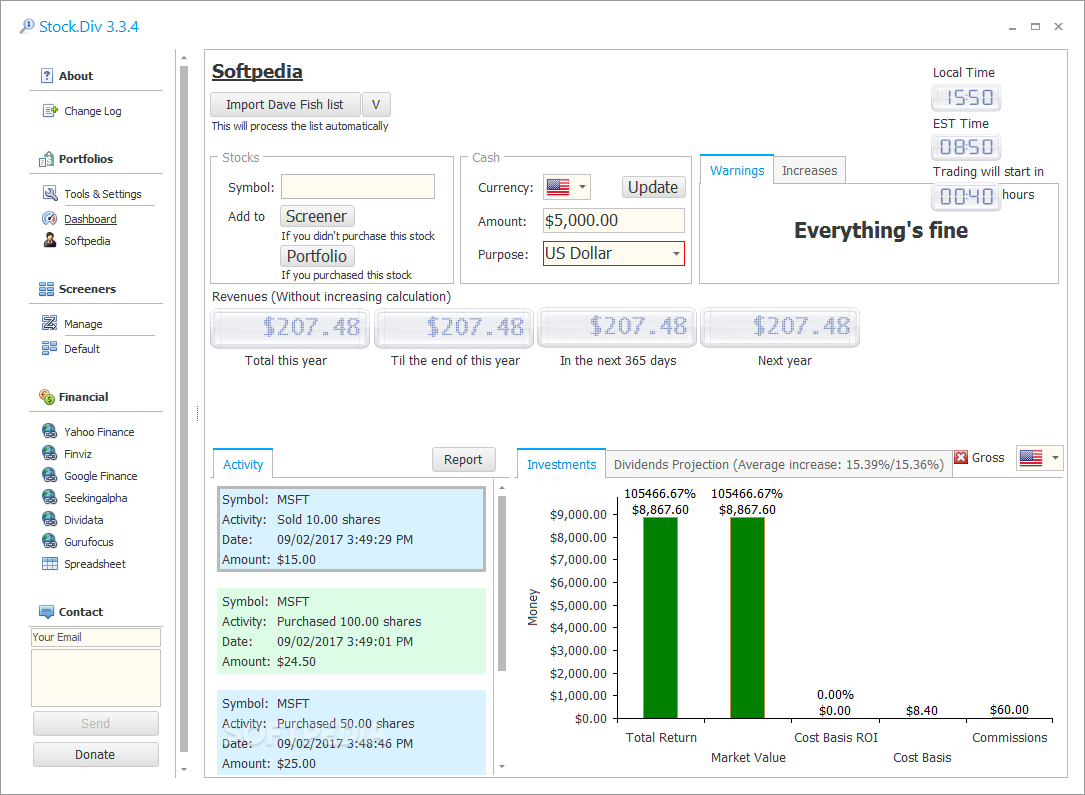Click the Your Email field
The height and width of the screenshot is (795, 1085).
pyautogui.click(x=95, y=637)
